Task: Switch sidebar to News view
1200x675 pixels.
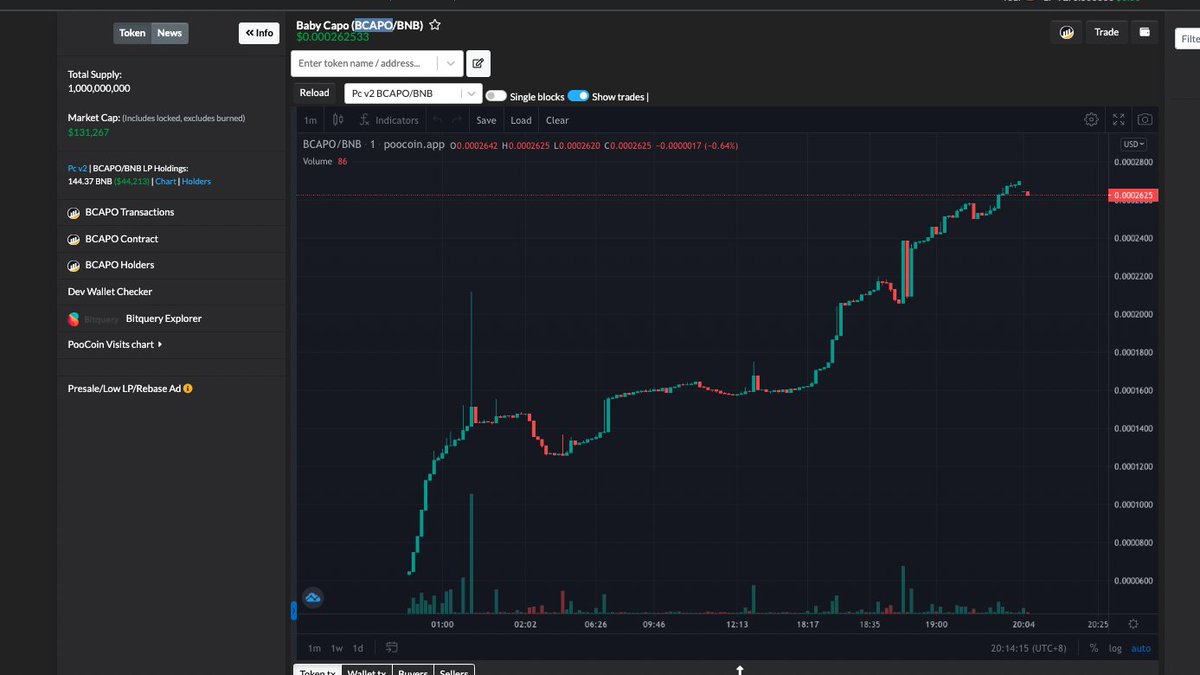Action: [x=169, y=33]
